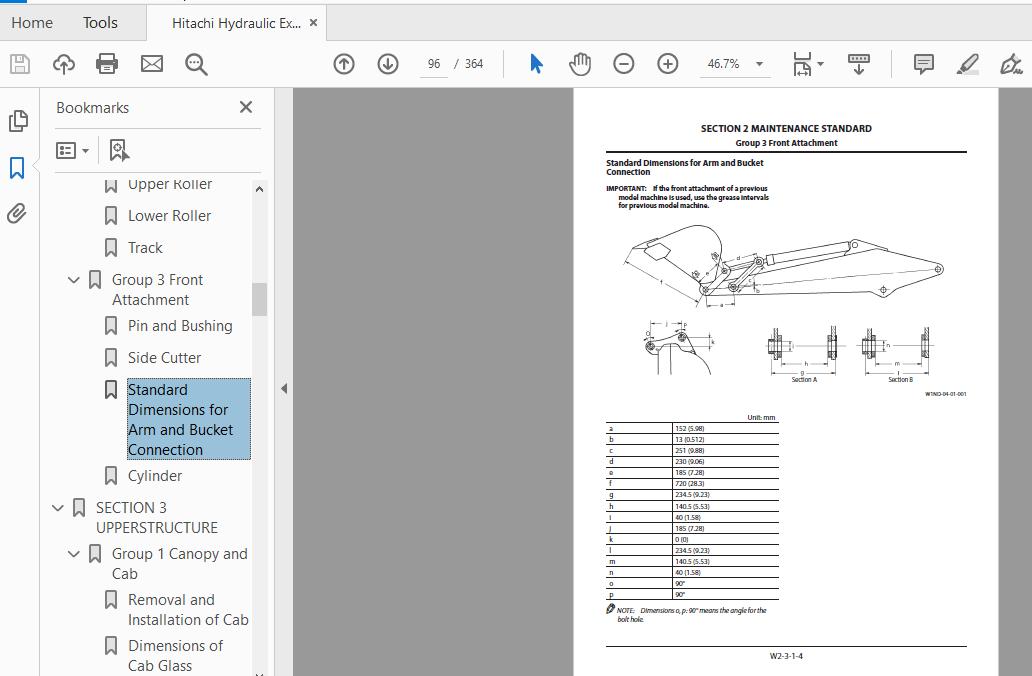Click the excavator arm diagram in page
The image size is (1032, 676).
[783, 267]
